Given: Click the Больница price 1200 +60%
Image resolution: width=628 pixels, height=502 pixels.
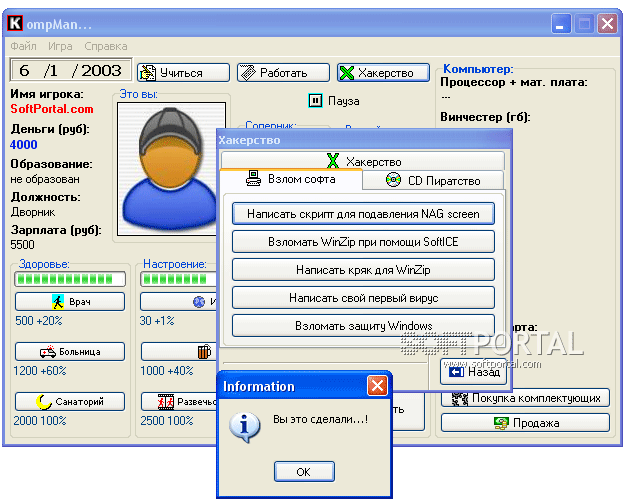Looking at the screenshot, I should click(40, 371).
